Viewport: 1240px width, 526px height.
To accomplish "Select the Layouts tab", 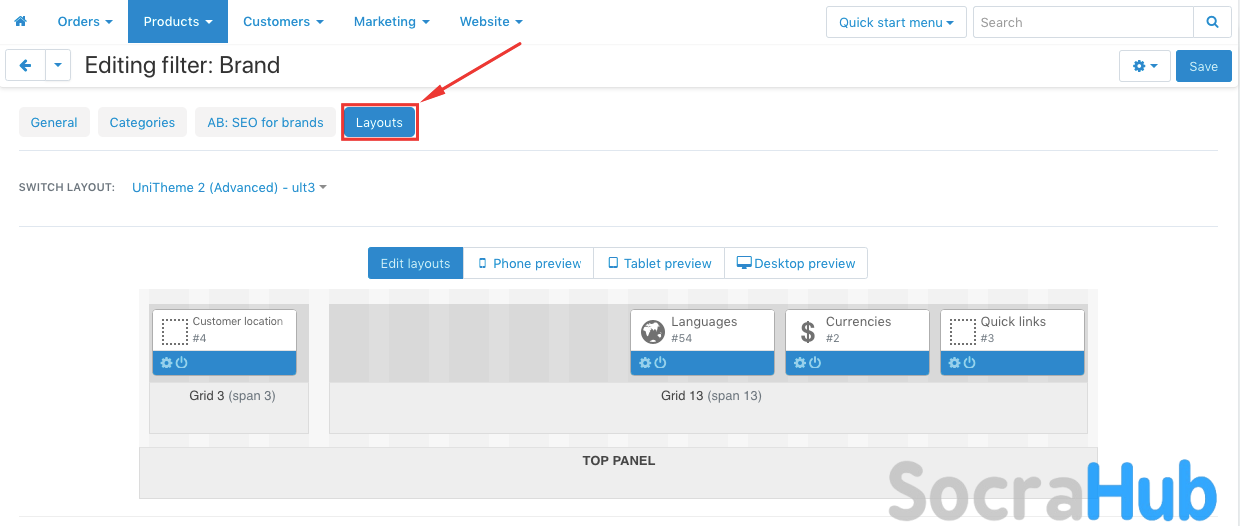I will pos(379,122).
